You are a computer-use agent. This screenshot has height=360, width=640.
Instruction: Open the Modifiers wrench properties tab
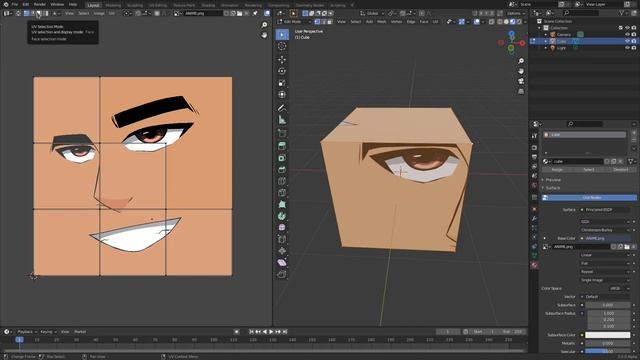tap(534, 219)
